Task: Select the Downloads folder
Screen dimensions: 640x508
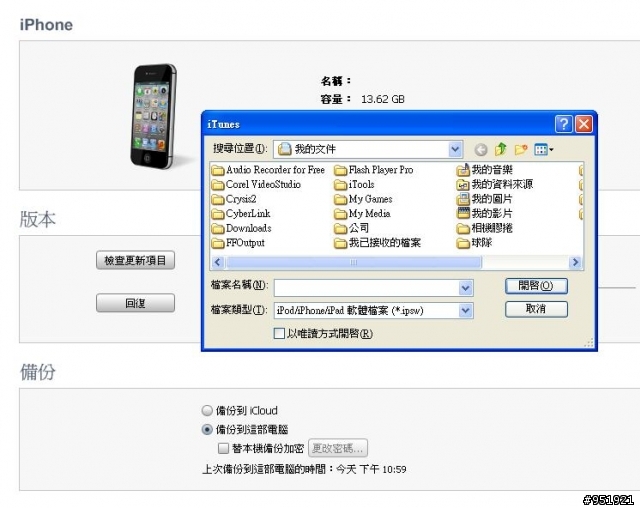Action: coord(241,228)
